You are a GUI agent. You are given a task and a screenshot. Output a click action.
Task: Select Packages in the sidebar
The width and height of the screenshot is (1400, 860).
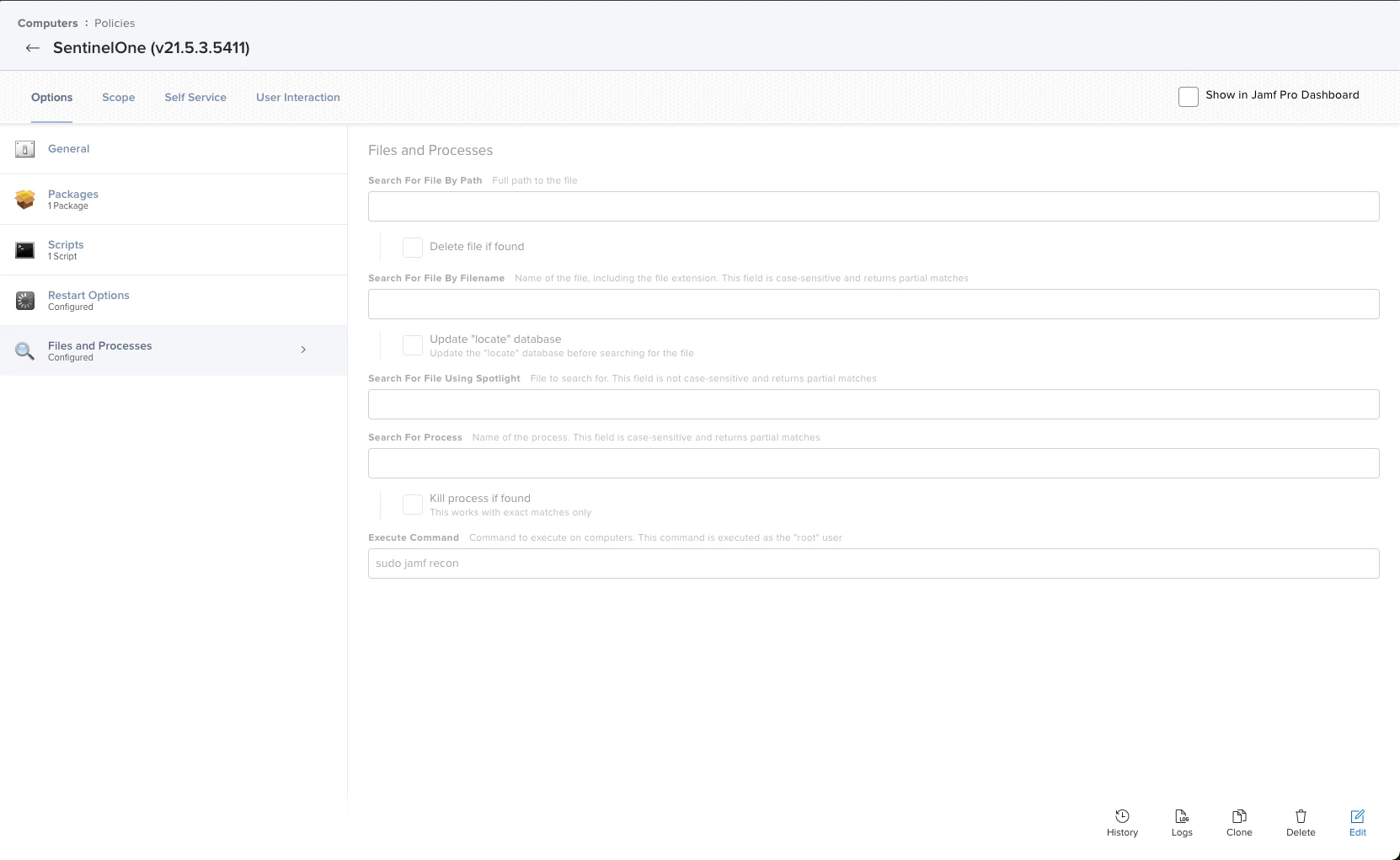pyautogui.click(x=174, y=200)
